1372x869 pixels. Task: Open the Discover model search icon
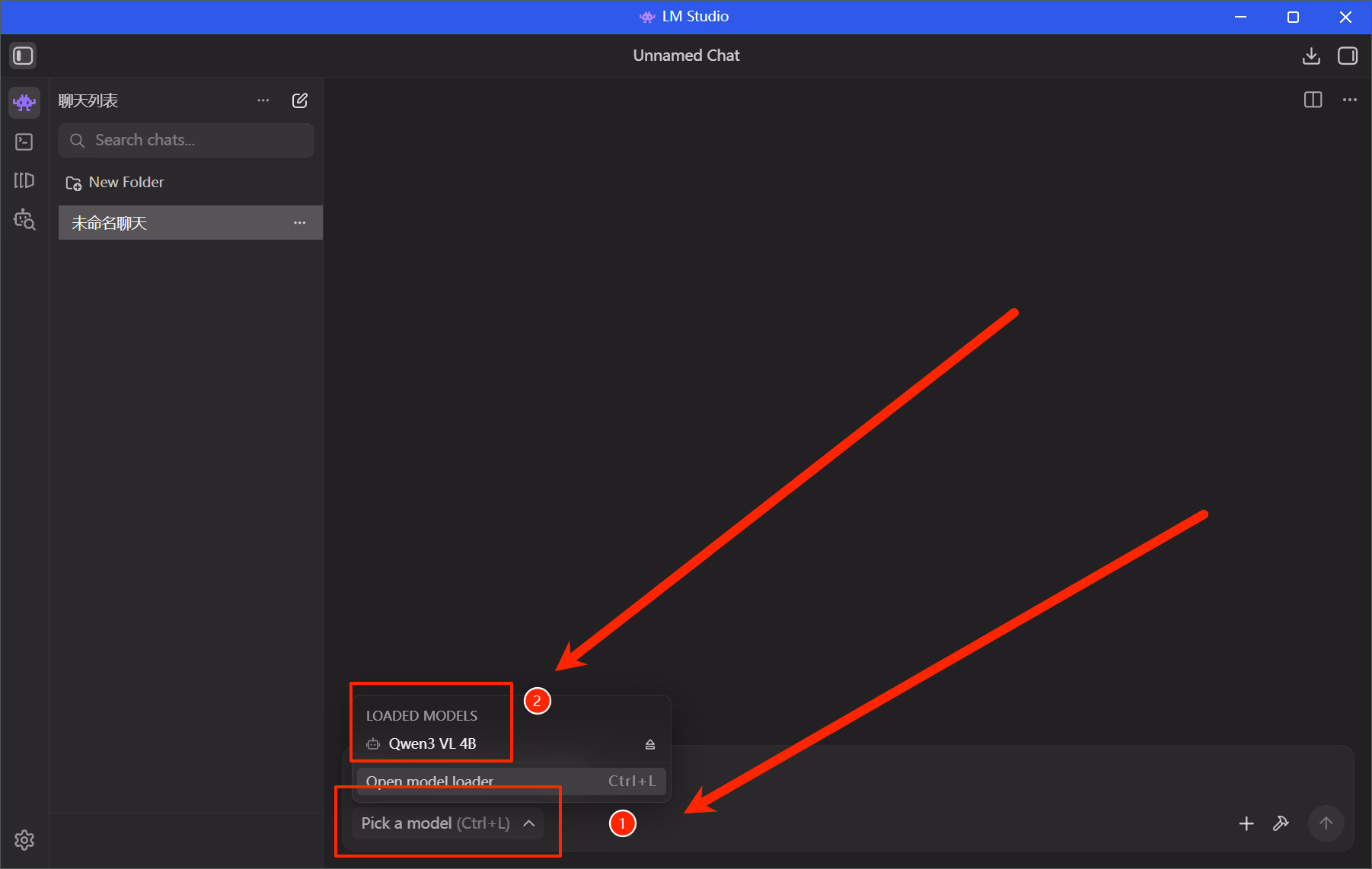click(24, 219)
